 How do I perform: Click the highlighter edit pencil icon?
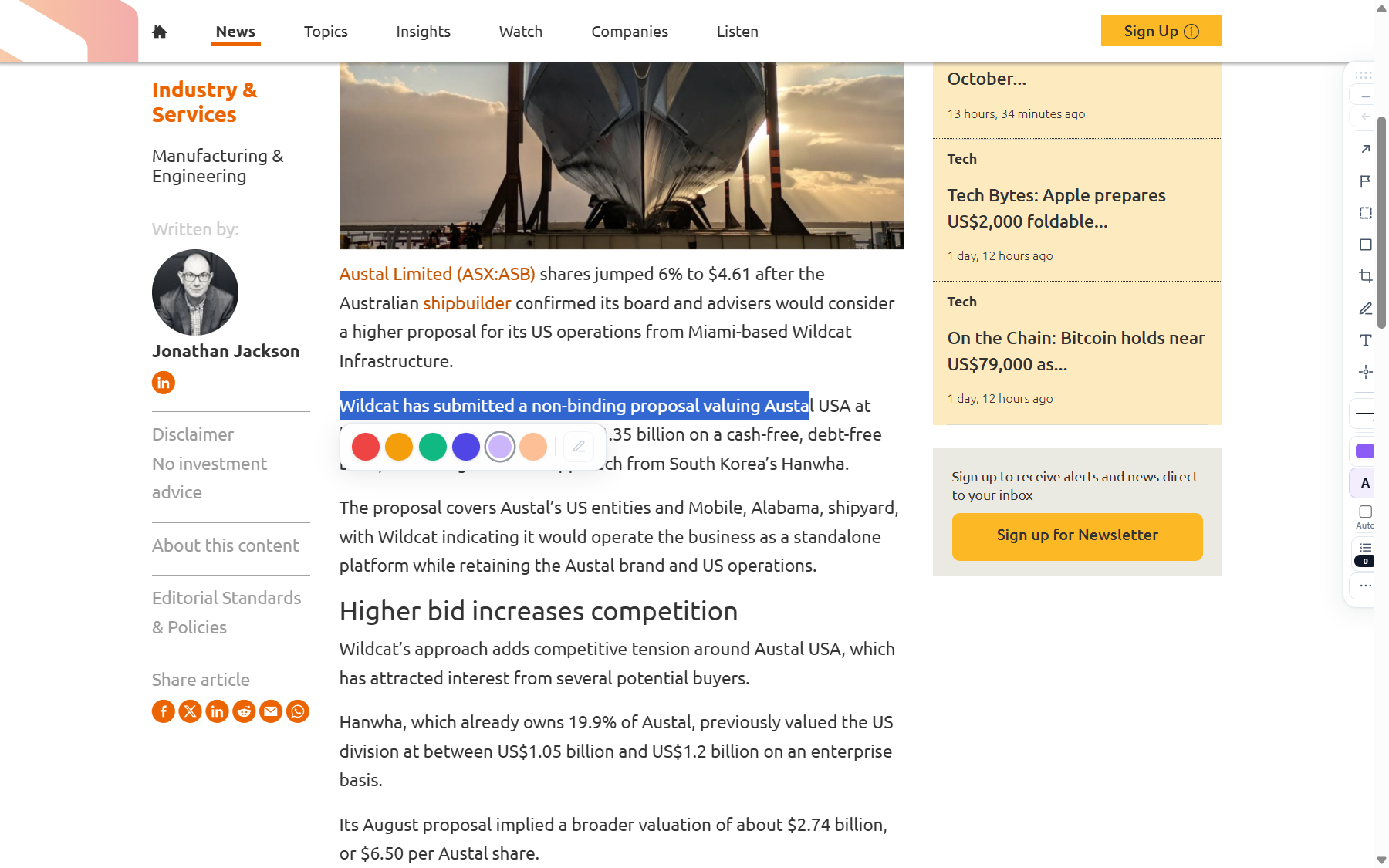click(579, 447)
